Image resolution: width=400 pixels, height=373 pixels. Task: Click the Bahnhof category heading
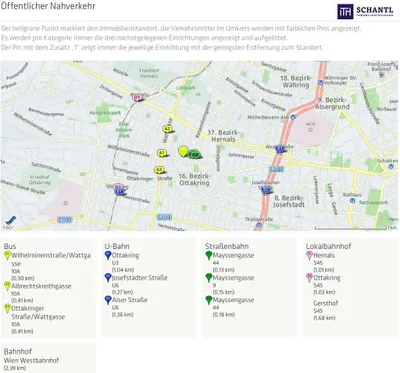coord(18,351)
